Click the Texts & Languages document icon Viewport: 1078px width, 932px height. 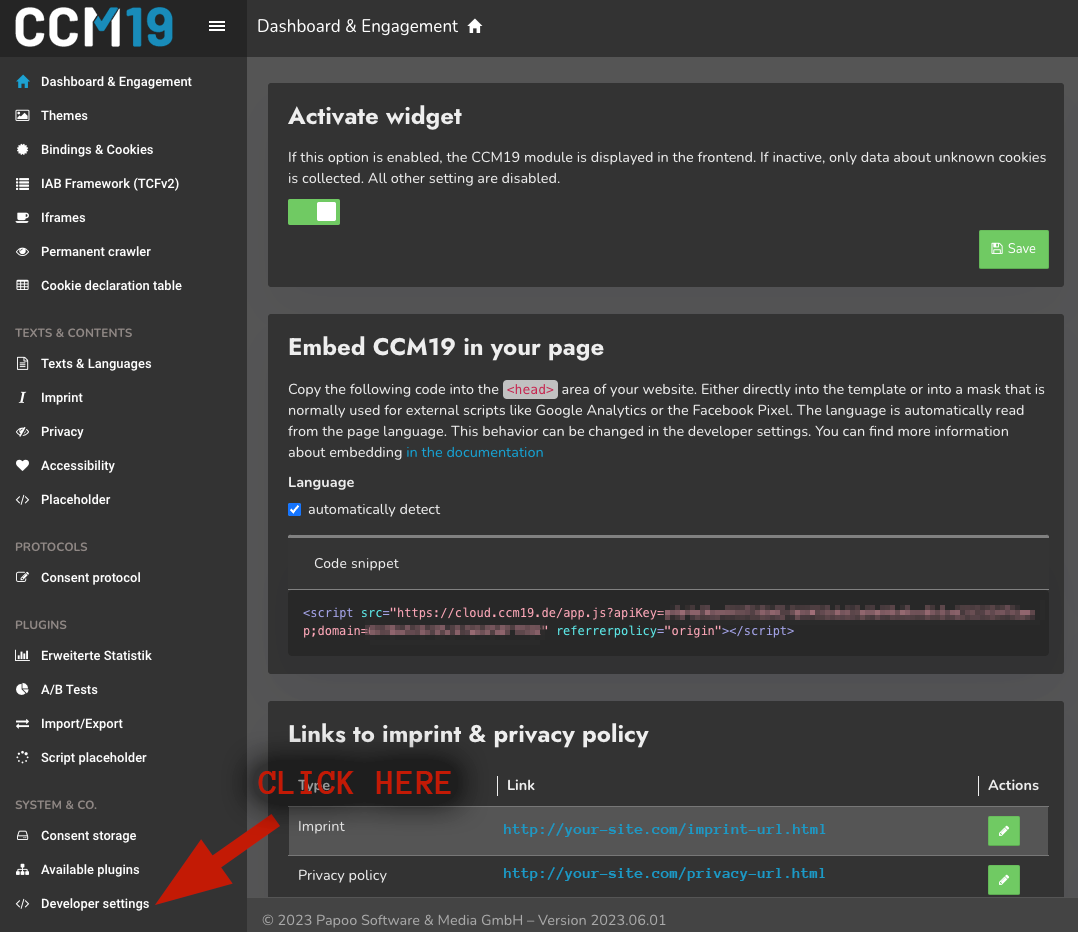23,364
